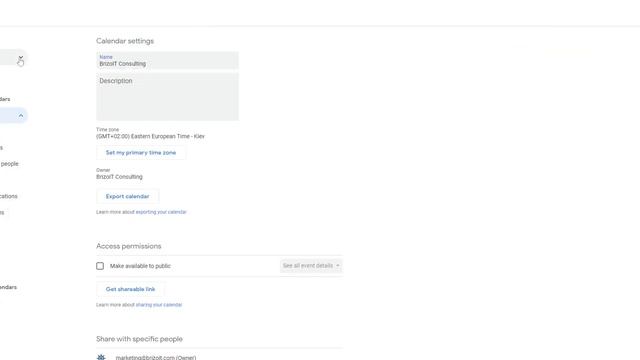Open See all event details dropdown
The height and width of the screenshot is (360, 640).
pos(311,266)
